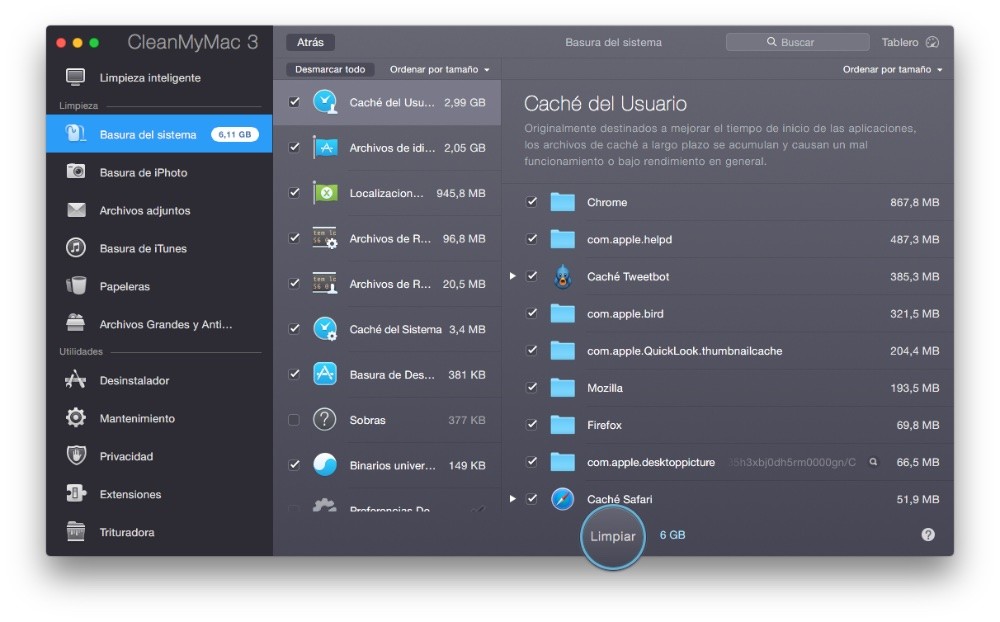The width and height of the screenshot is (1000, 622).
Task: Click the Binarios universales icon
Action: [x=325, y=464]
